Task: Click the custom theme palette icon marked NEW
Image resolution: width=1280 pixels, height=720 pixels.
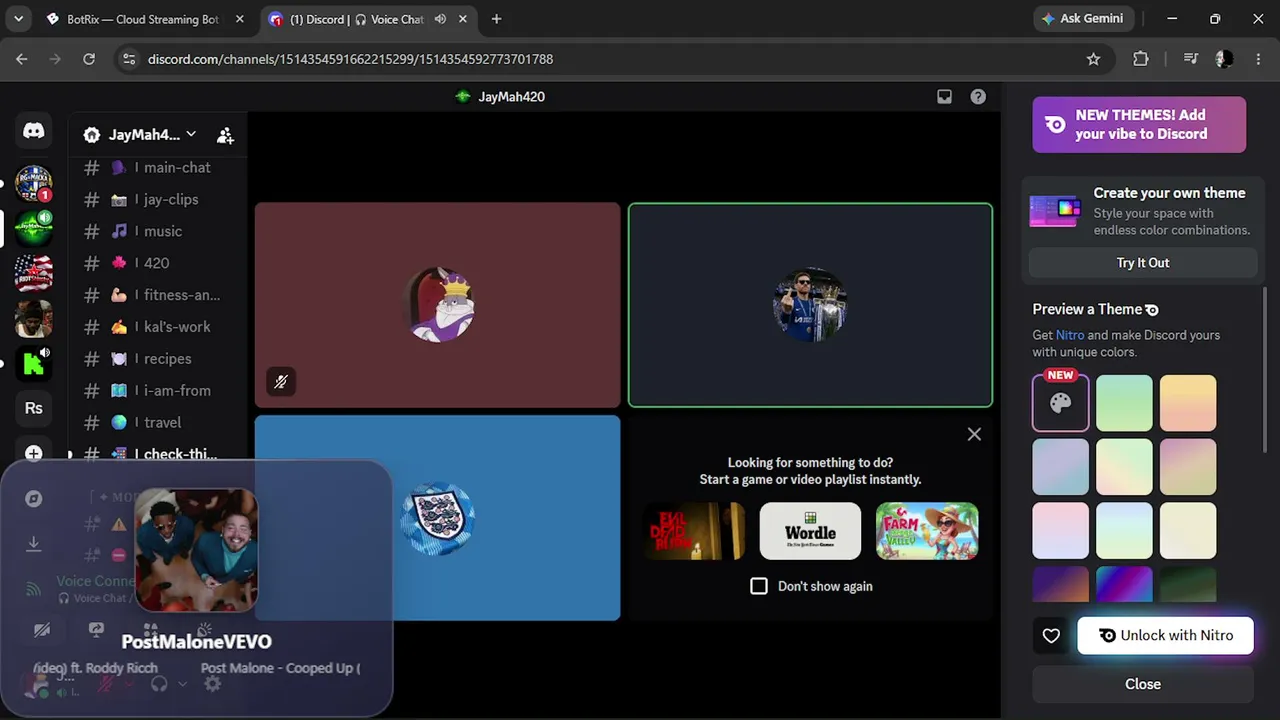Action: point(1060,402)
